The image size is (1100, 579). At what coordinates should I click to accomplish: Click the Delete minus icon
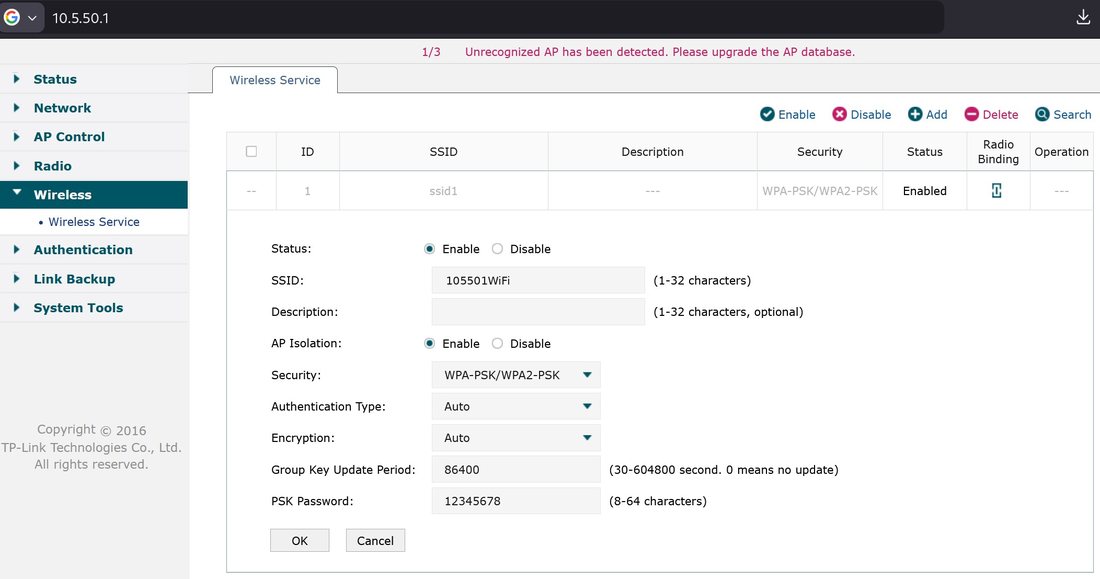coord(972,114)
